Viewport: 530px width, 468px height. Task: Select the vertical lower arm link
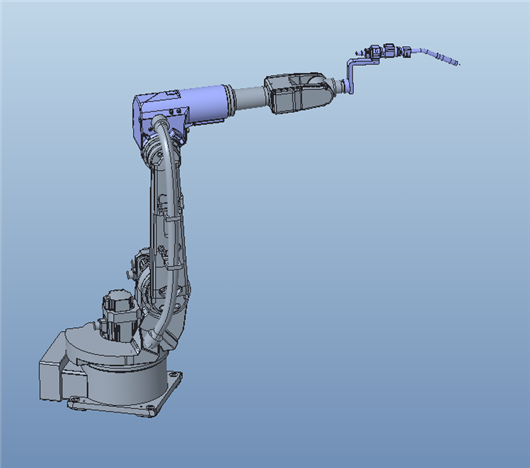168,237
